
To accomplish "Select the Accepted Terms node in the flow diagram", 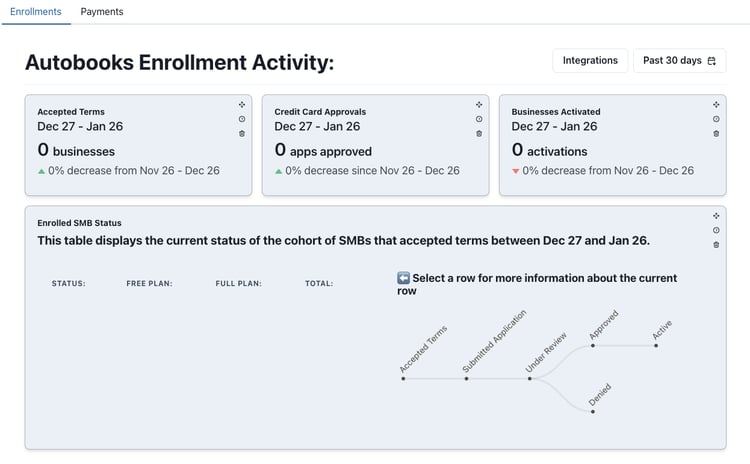I will point(403,379).
